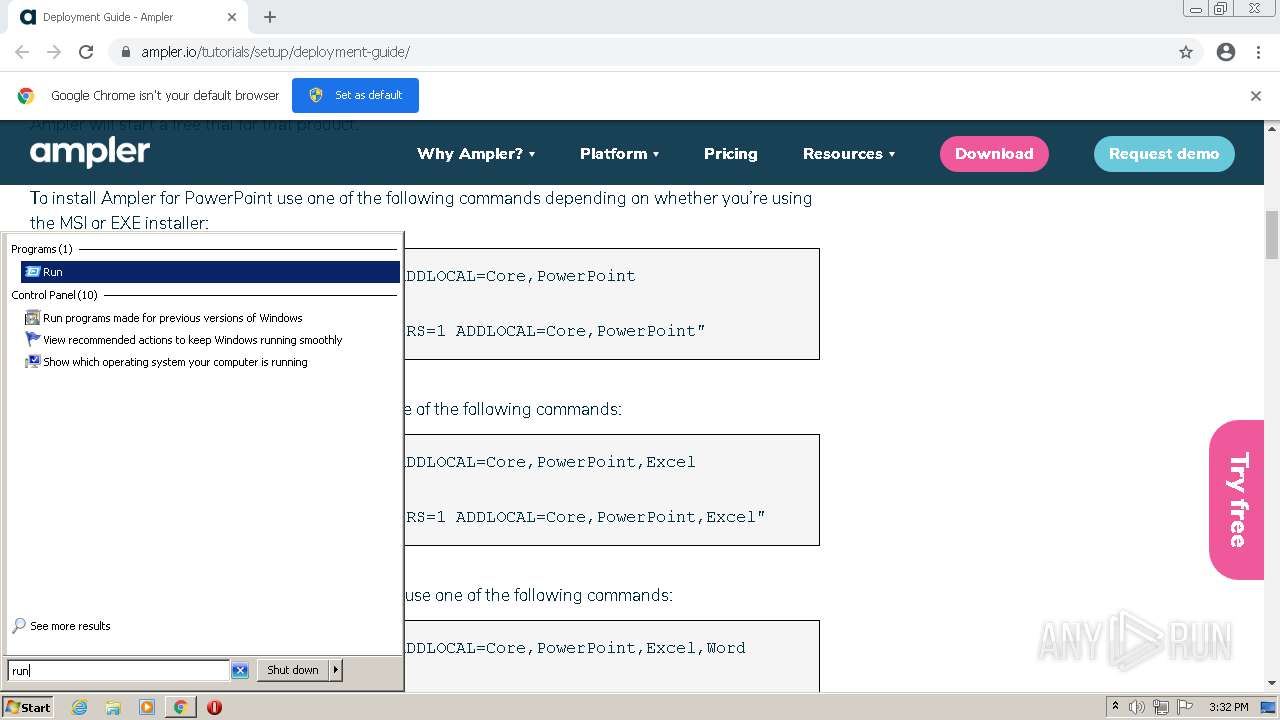Switch to Chrome in the taskbar
The image size is (1280, 720).
click(180, 707)
